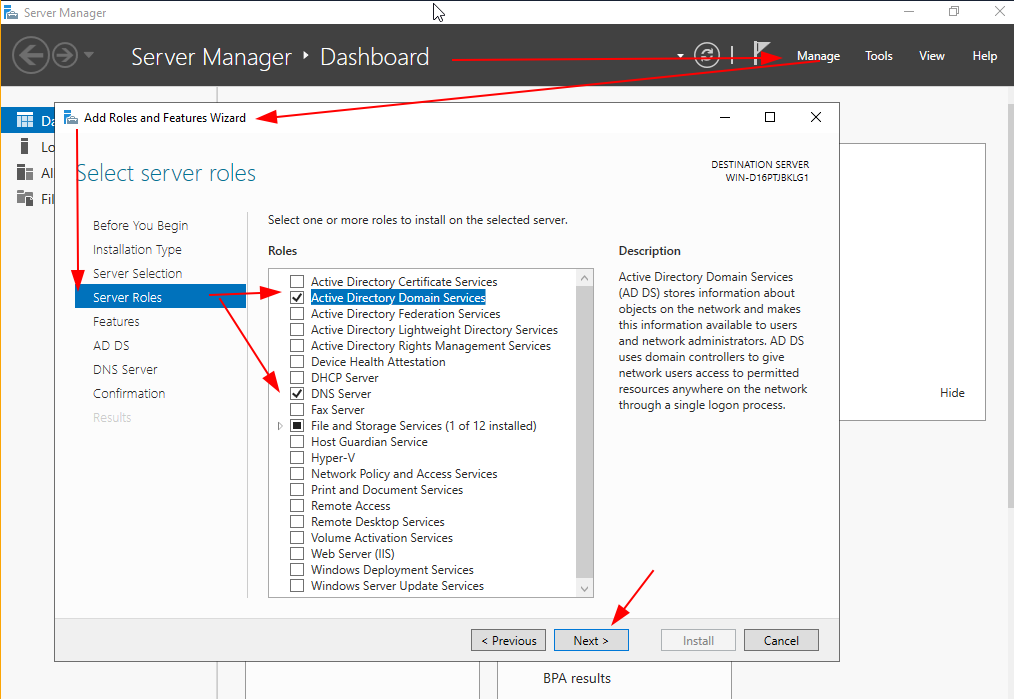Open the navigation history dropdown arrow

coord(89,55)
